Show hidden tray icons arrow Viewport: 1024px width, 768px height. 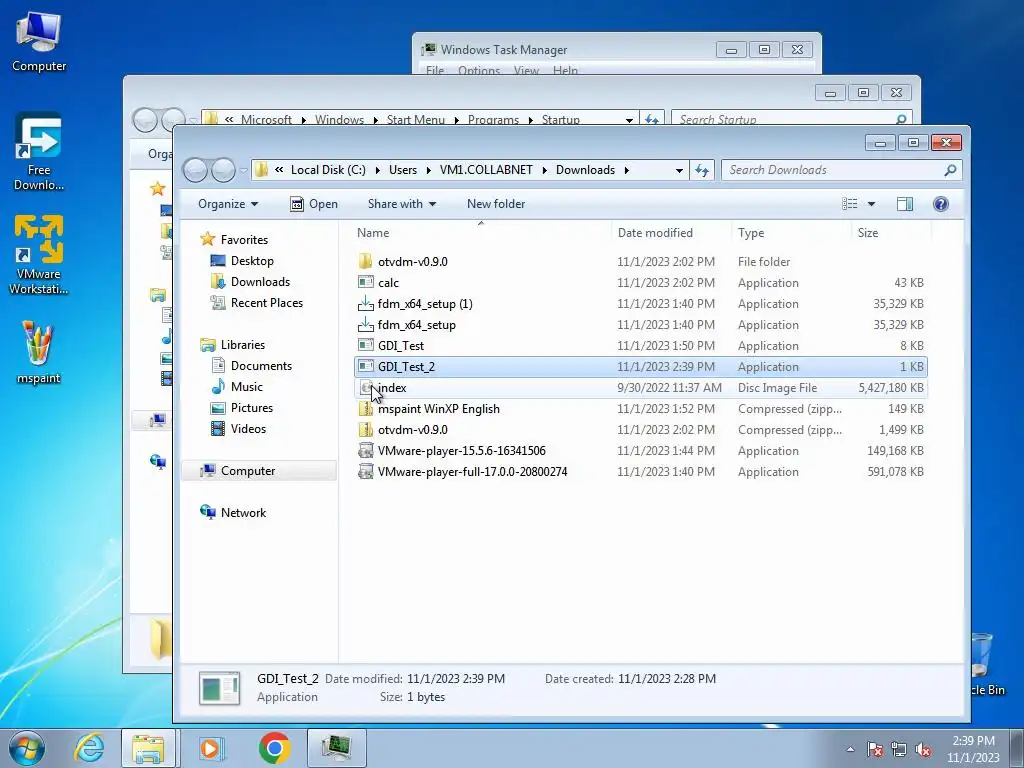coord(850,750)
